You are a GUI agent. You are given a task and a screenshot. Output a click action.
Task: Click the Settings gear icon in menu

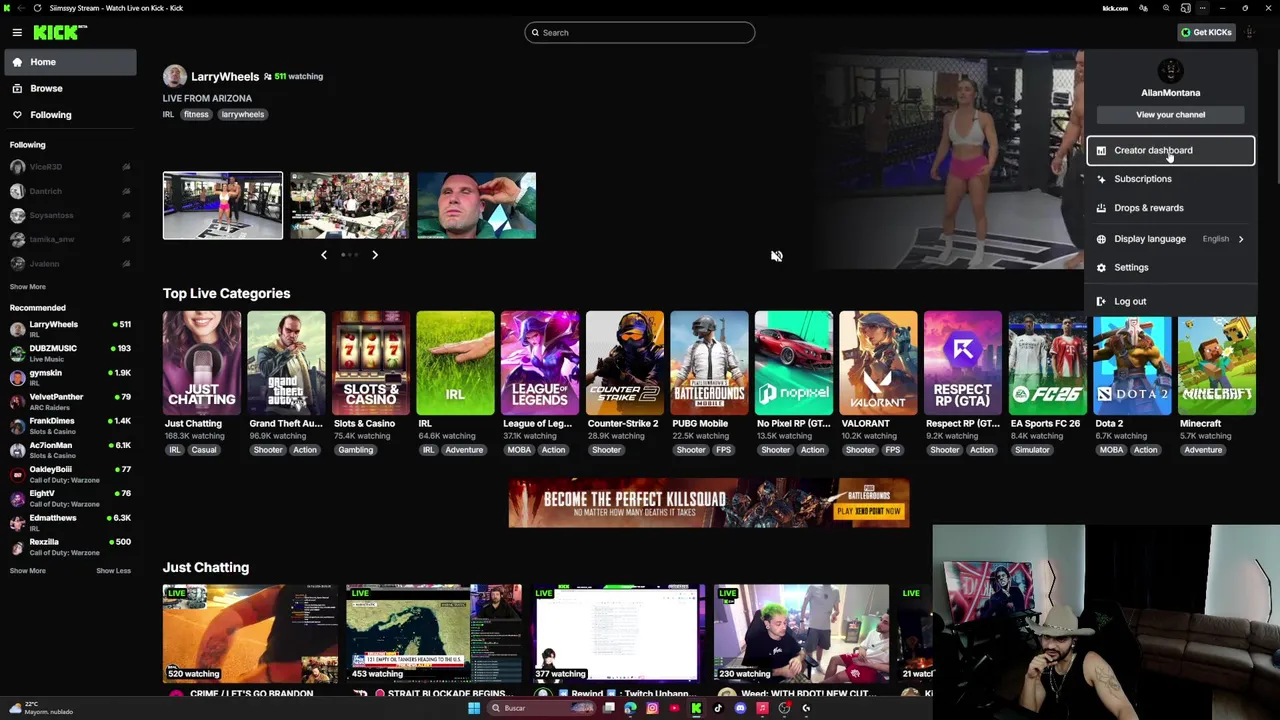click(x=1101, y=267)
